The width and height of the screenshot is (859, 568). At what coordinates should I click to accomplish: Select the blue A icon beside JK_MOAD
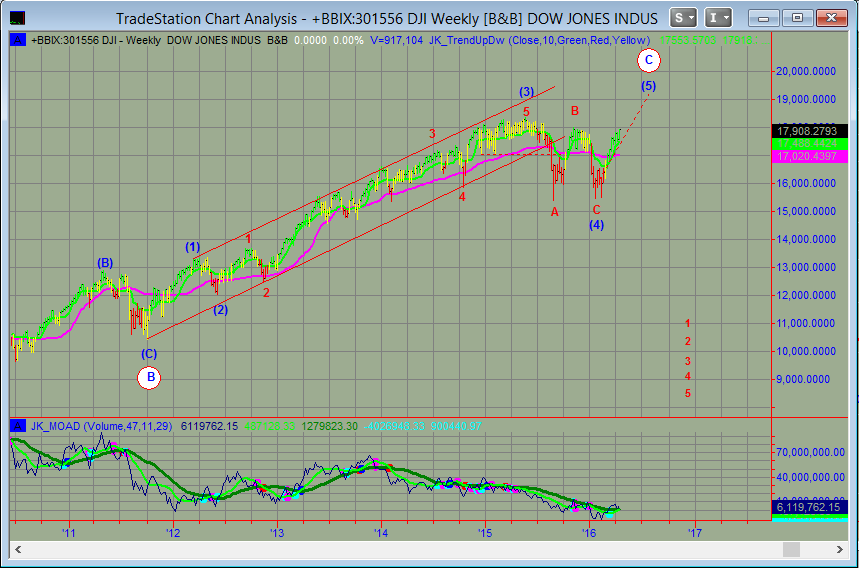point(18,426)
